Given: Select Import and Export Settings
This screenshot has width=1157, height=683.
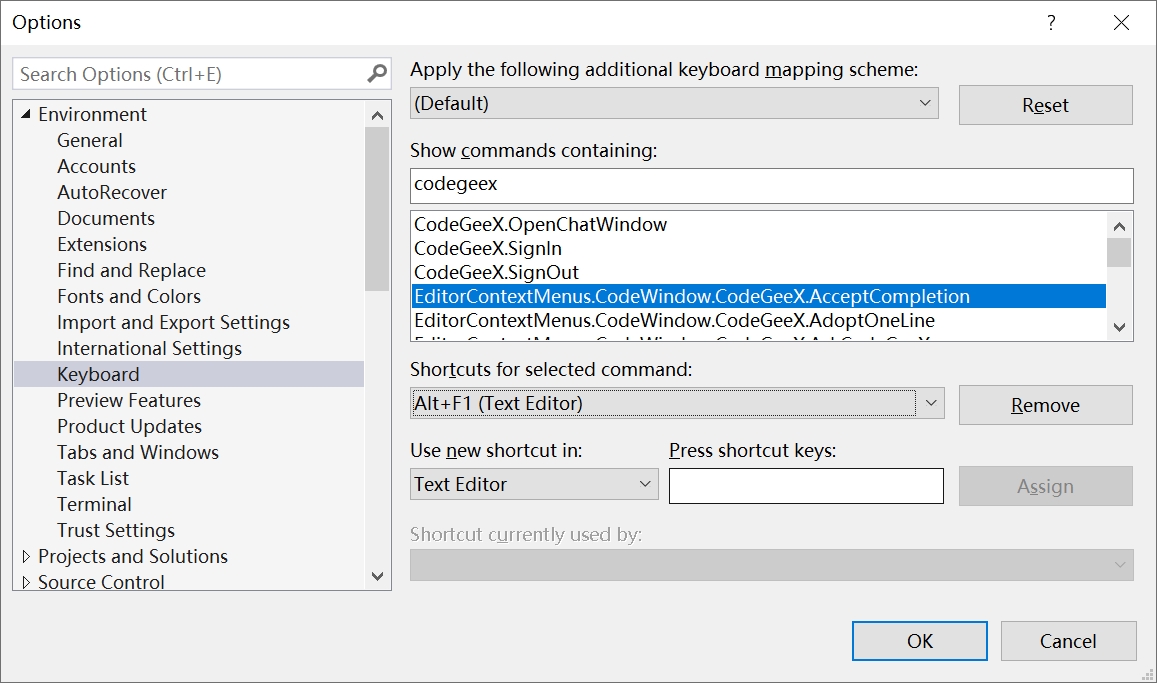Looking at the screenshot, I should [x=173, y=322].
